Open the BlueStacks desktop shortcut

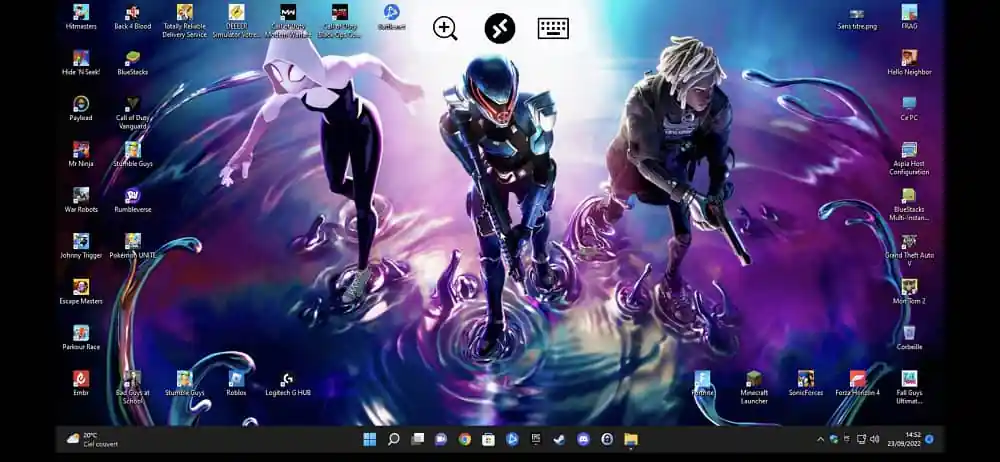133,63
